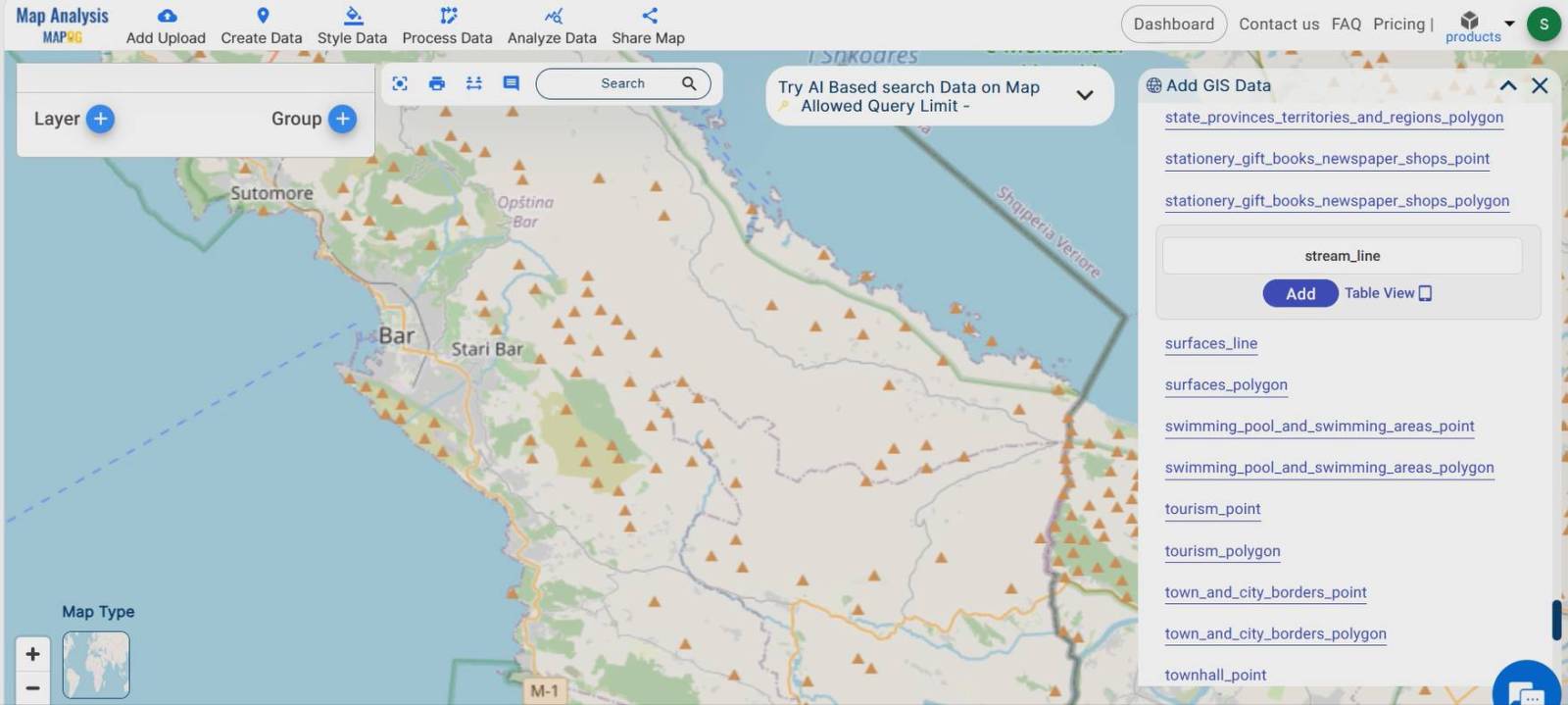The height and width of the screenshot is (705, 1568).
Task: Click the globe icon beside Add GIS Data
Action: coord(1154,85)
